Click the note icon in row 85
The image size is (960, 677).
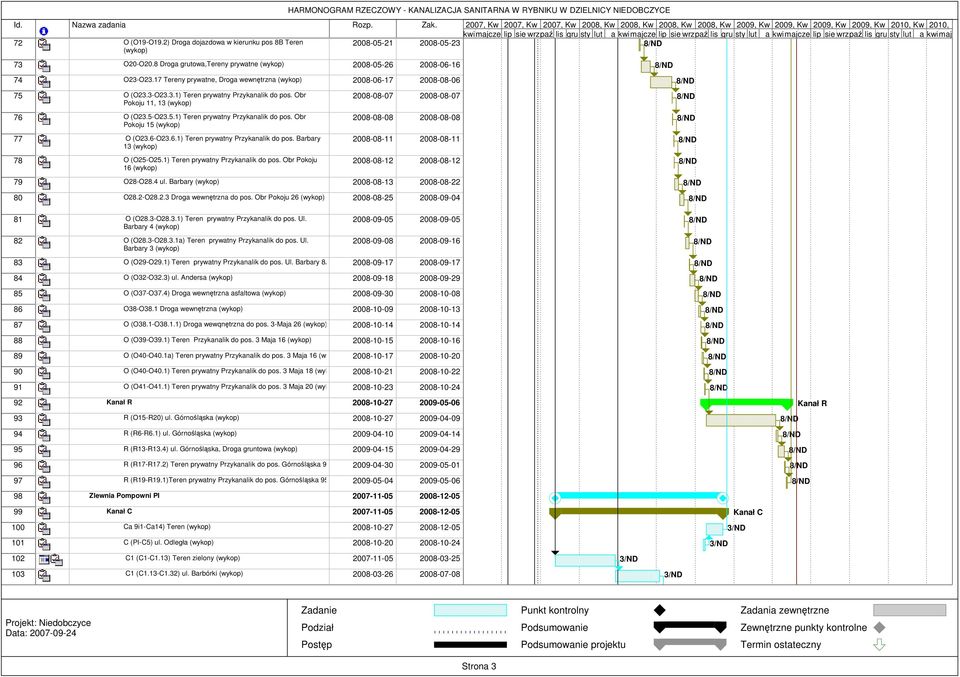(x=44, y=296)
